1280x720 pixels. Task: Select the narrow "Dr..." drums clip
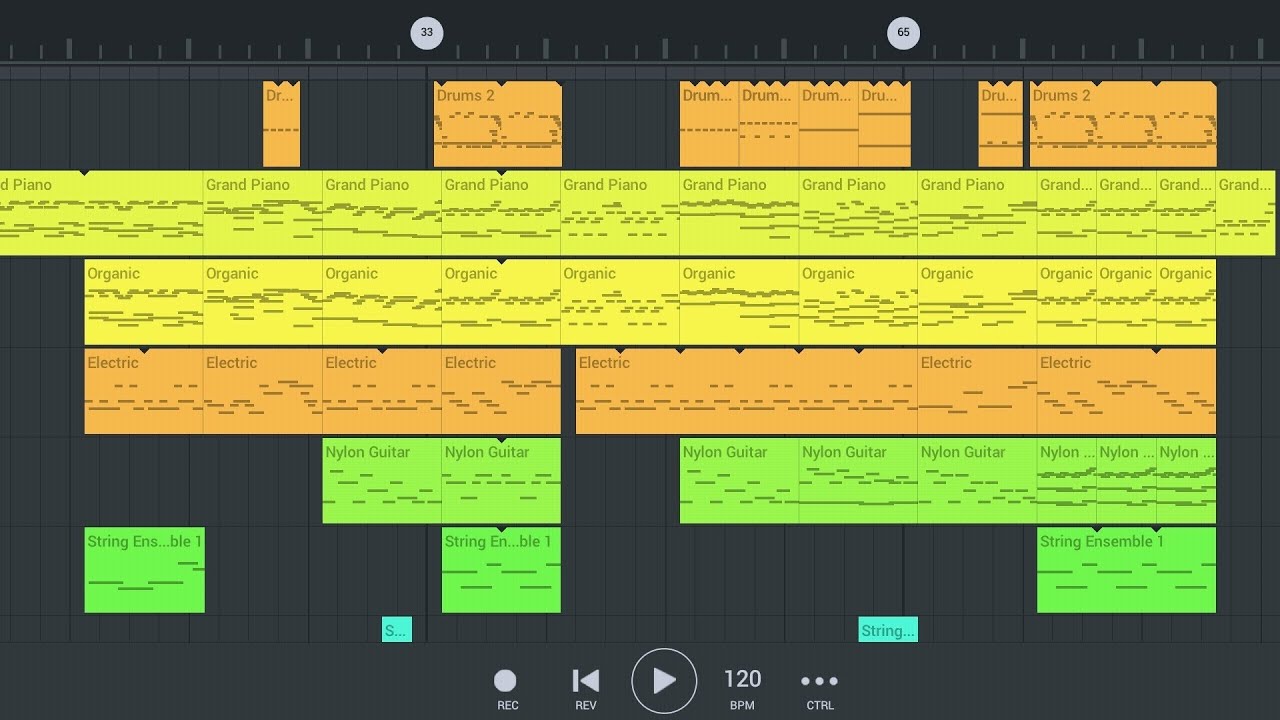(x=281, y=124)
